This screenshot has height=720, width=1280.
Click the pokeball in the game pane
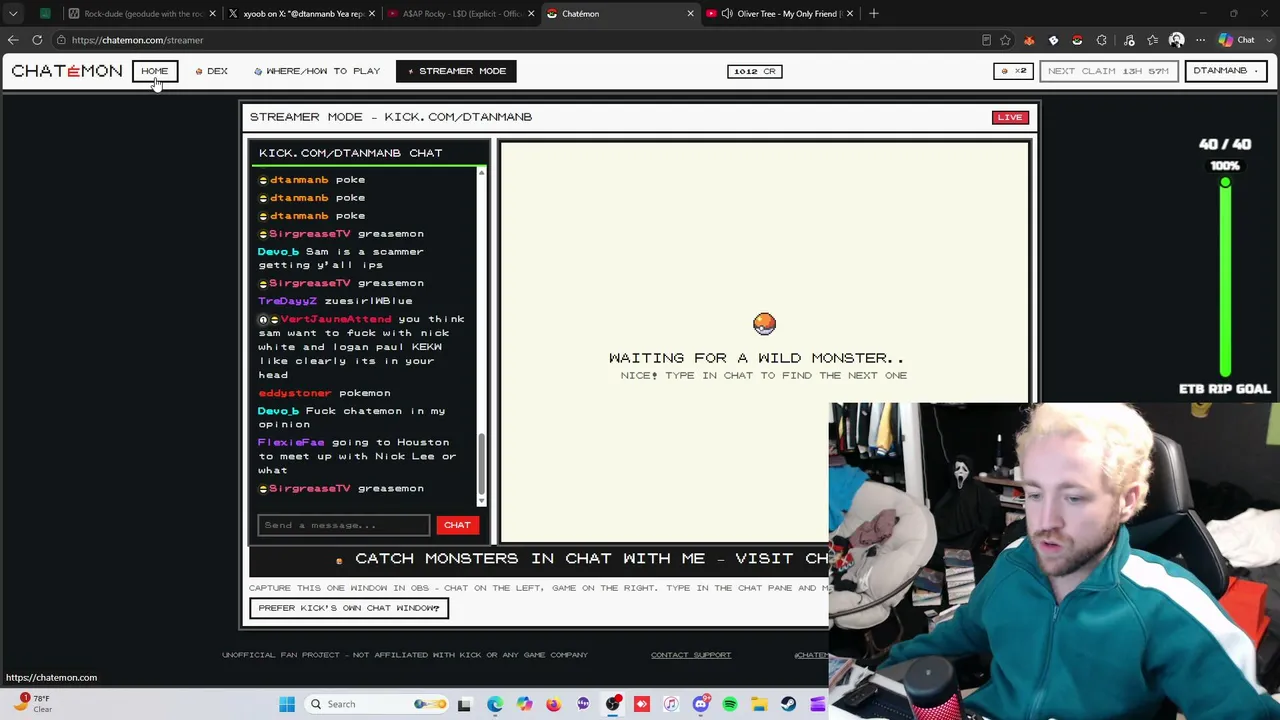764,323
